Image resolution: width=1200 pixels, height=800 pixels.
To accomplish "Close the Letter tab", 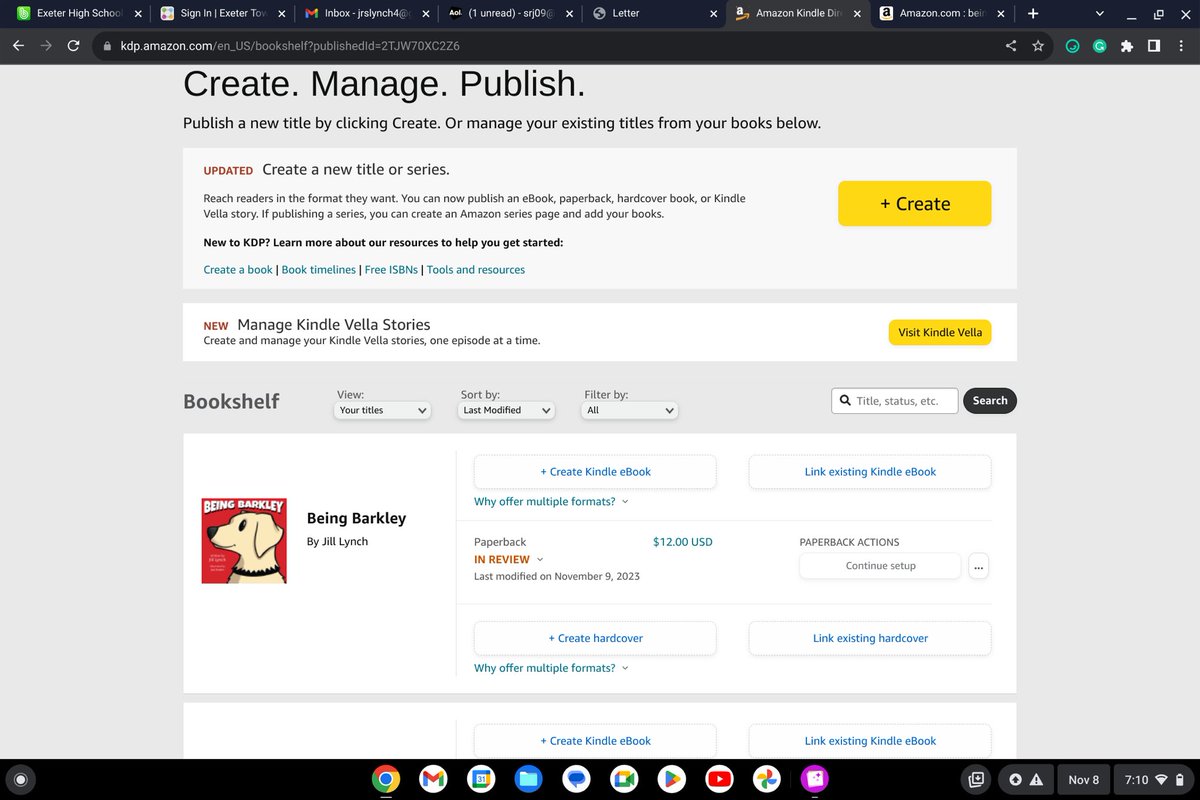I will 713,14.
